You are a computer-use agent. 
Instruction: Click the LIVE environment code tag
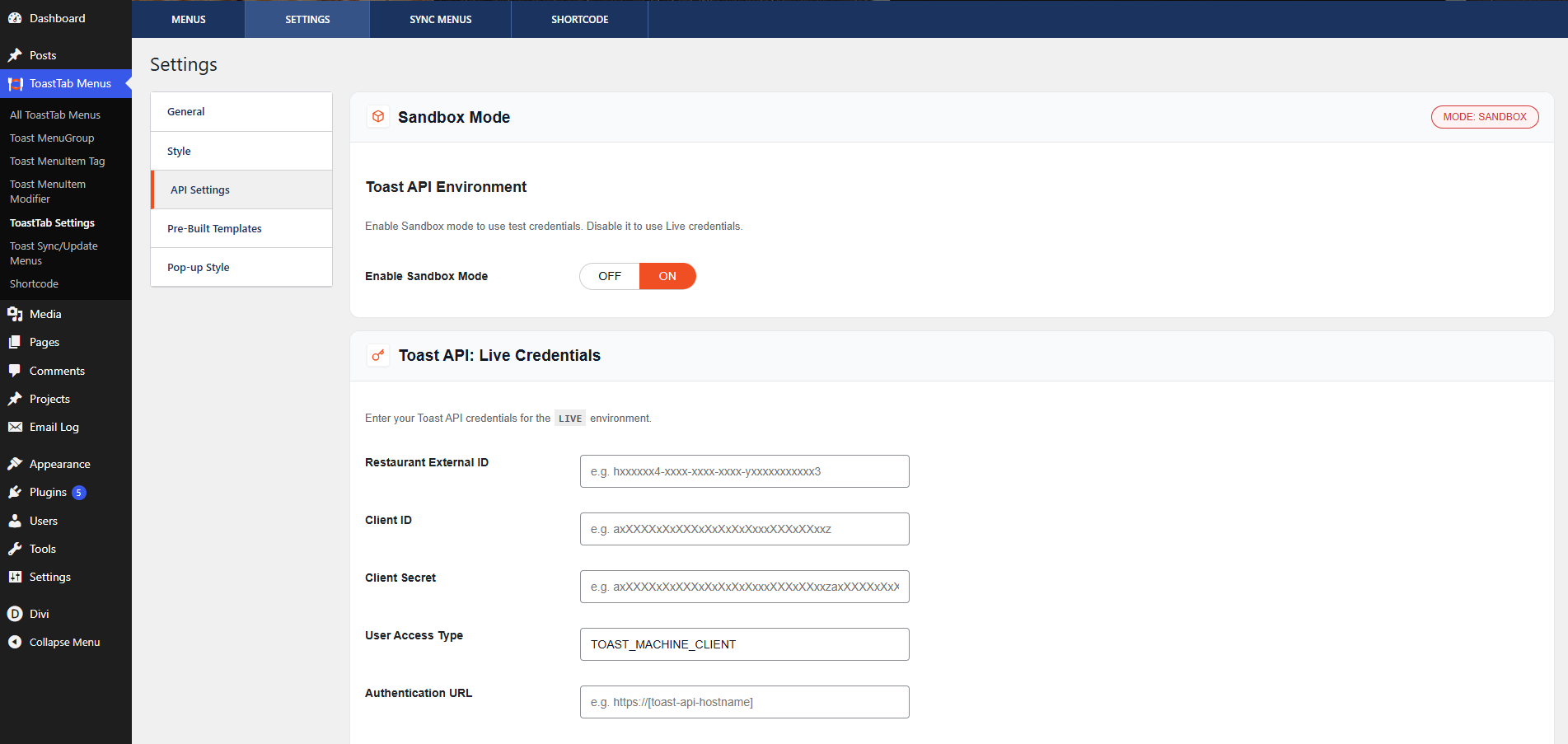click(570, 419)
